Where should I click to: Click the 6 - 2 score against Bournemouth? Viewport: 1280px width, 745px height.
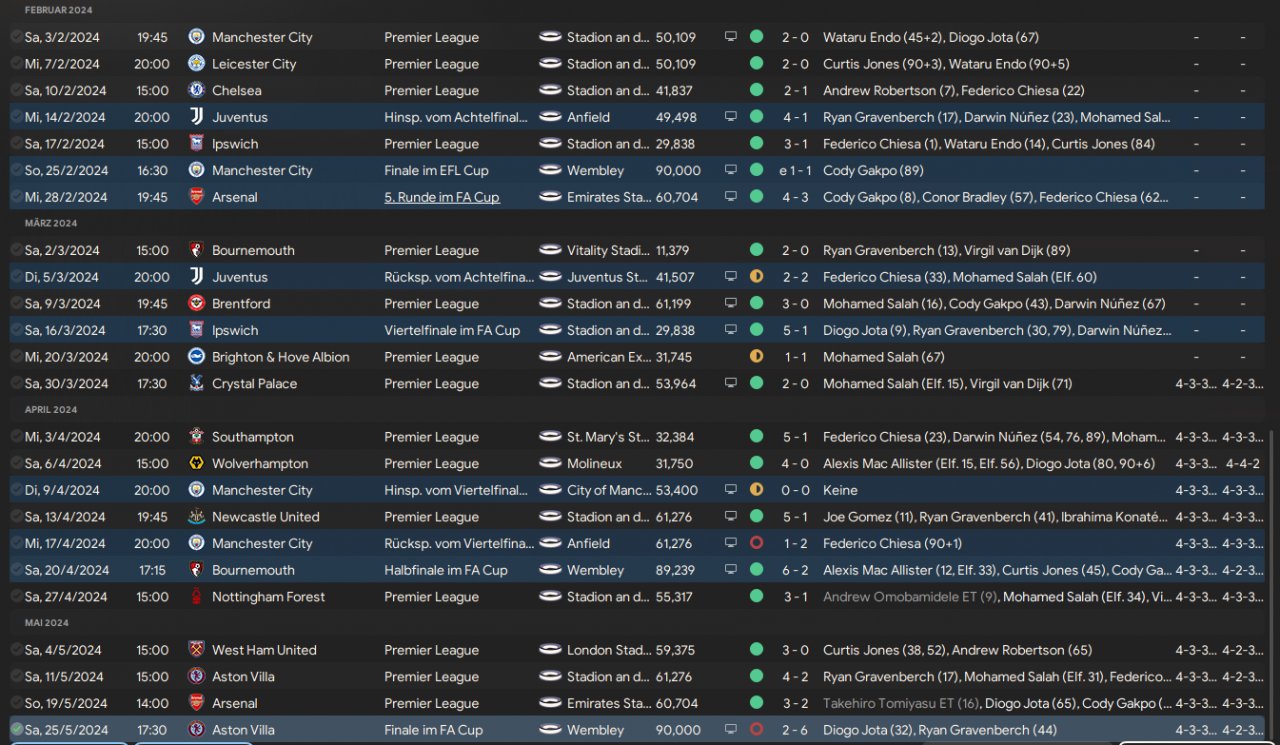[795, 570]
